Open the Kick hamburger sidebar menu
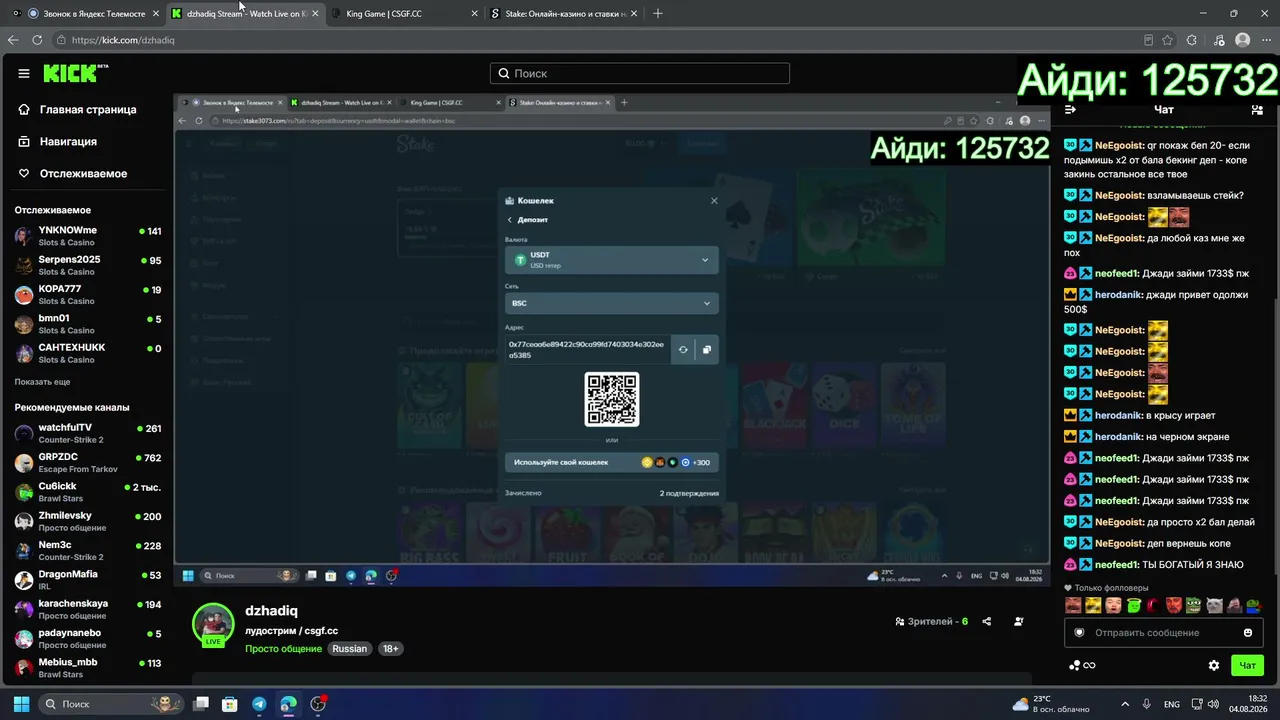 pyautogui.click(x=24, y=73)
